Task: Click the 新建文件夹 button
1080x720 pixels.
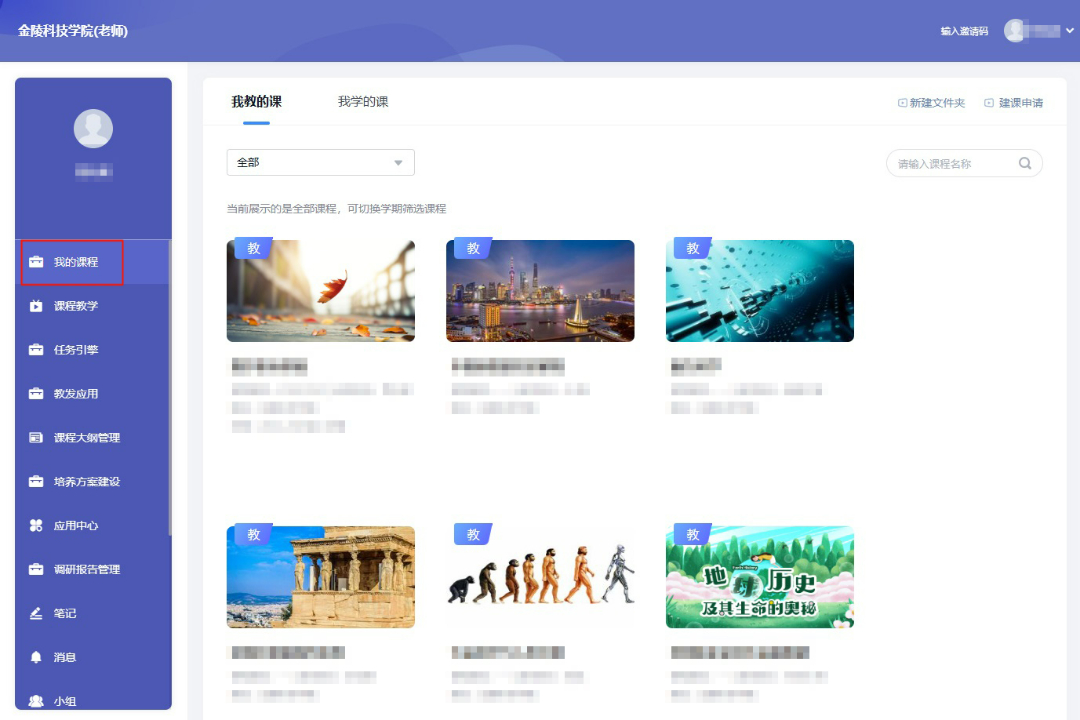Action: pyautogui.click(x=931, y=103)
